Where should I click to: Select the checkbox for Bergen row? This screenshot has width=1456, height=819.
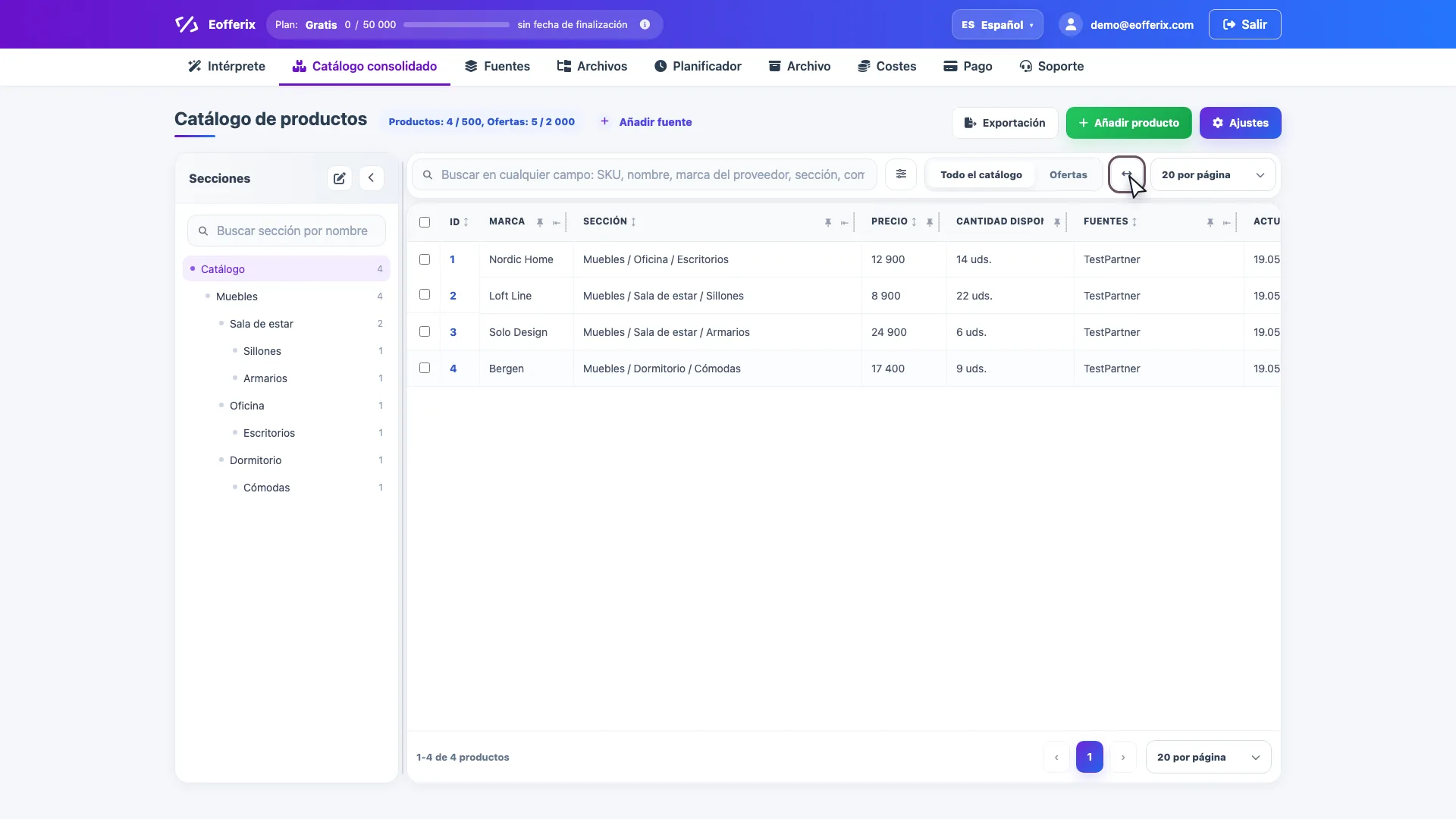point(425,368)
